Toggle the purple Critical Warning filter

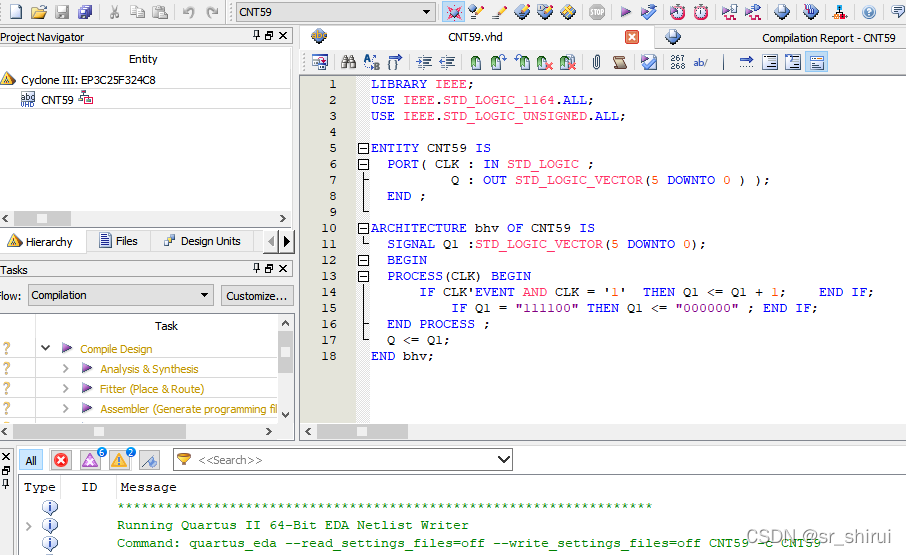(x=90, y=460)
